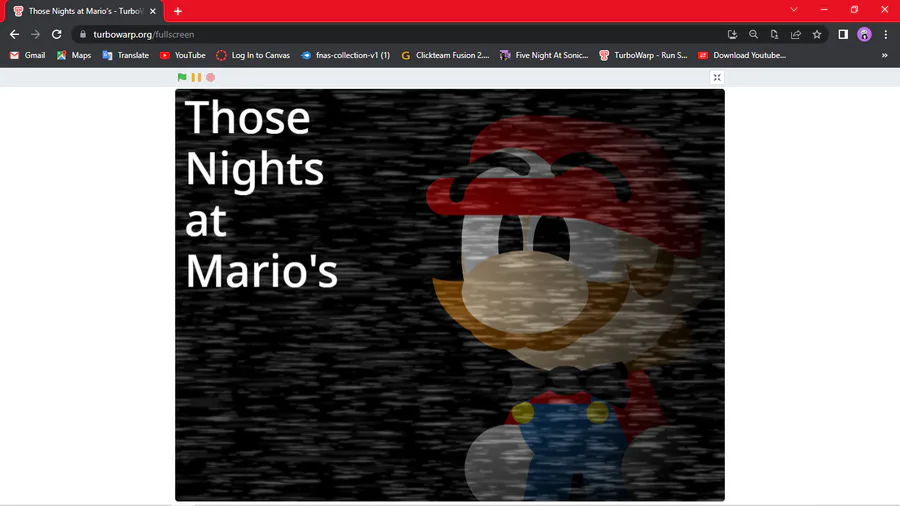Stop the project with the red stop button
This screenshot has height=506, width=900.
click(x=211, y=77)
